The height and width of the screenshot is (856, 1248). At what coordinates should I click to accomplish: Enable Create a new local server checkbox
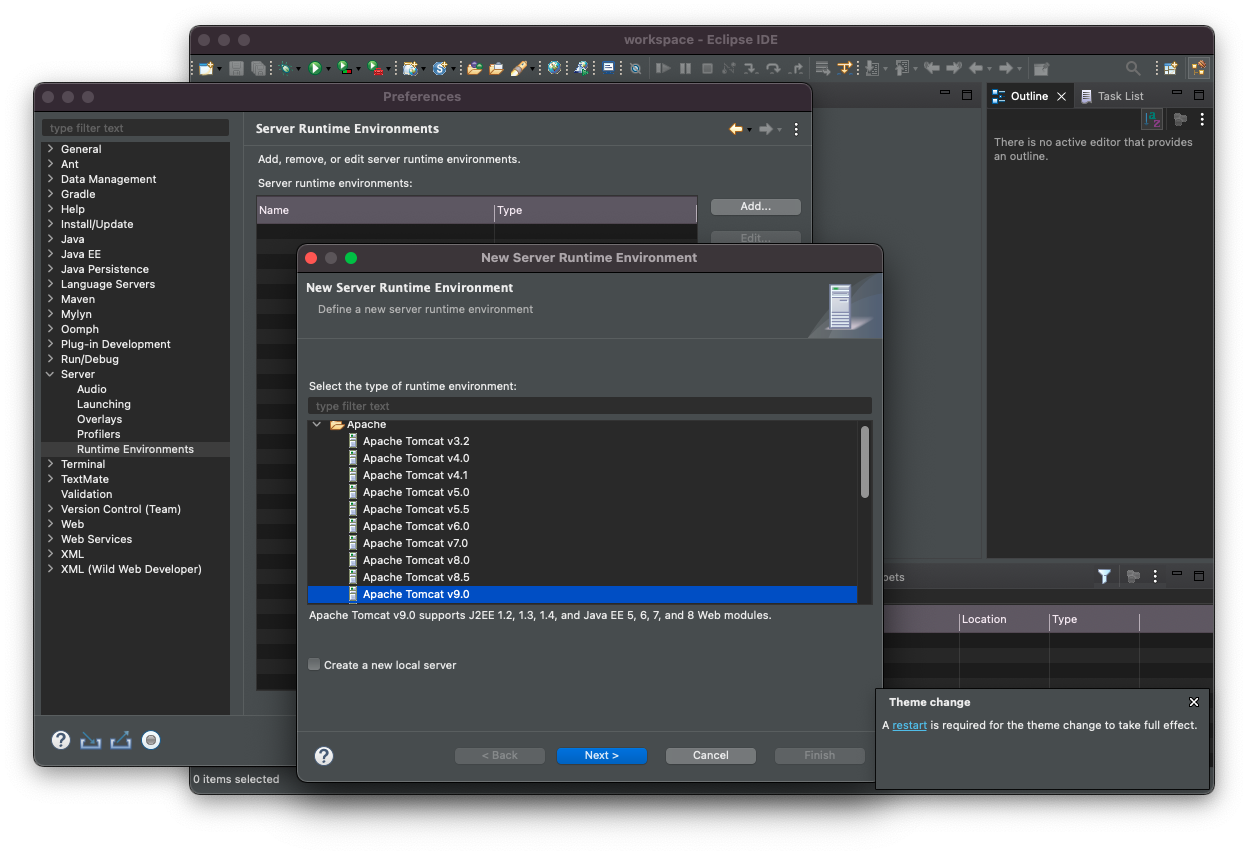click(x=314, y=665)
